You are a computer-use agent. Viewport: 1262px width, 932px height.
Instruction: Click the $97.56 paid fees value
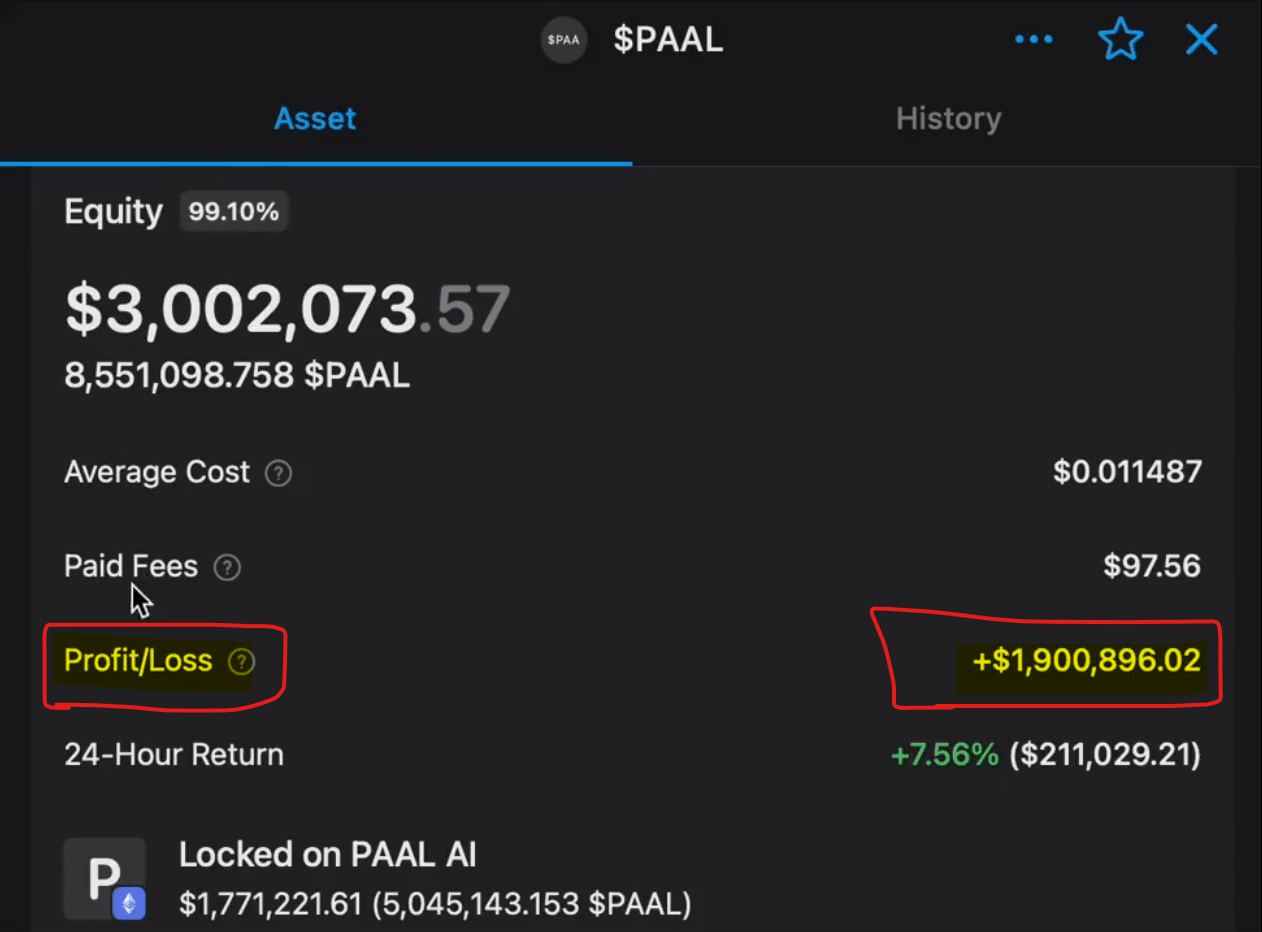[x=1151, y=567]
